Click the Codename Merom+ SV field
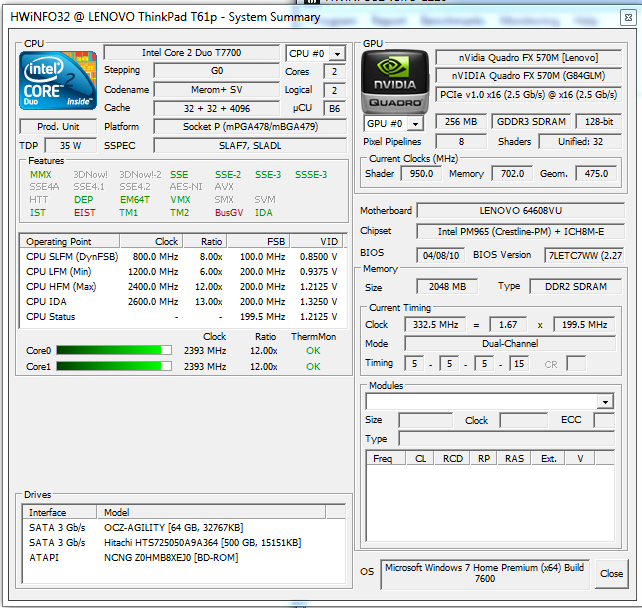 click(217, 90)
